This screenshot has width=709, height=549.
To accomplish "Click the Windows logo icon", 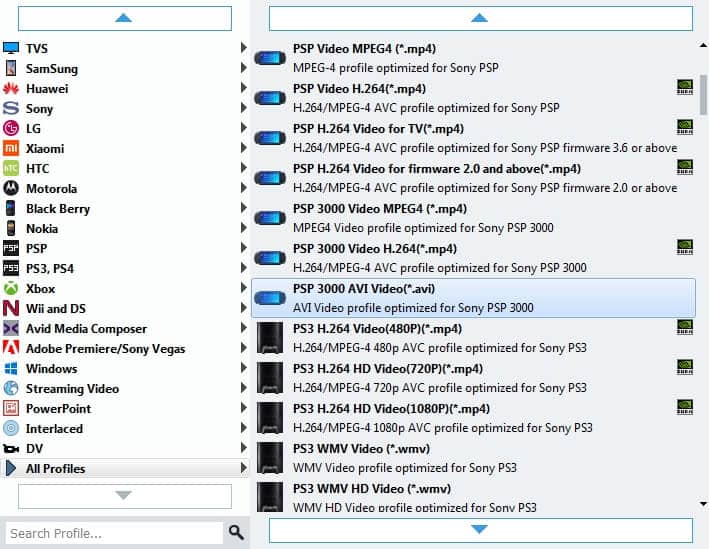I will 11,369.
